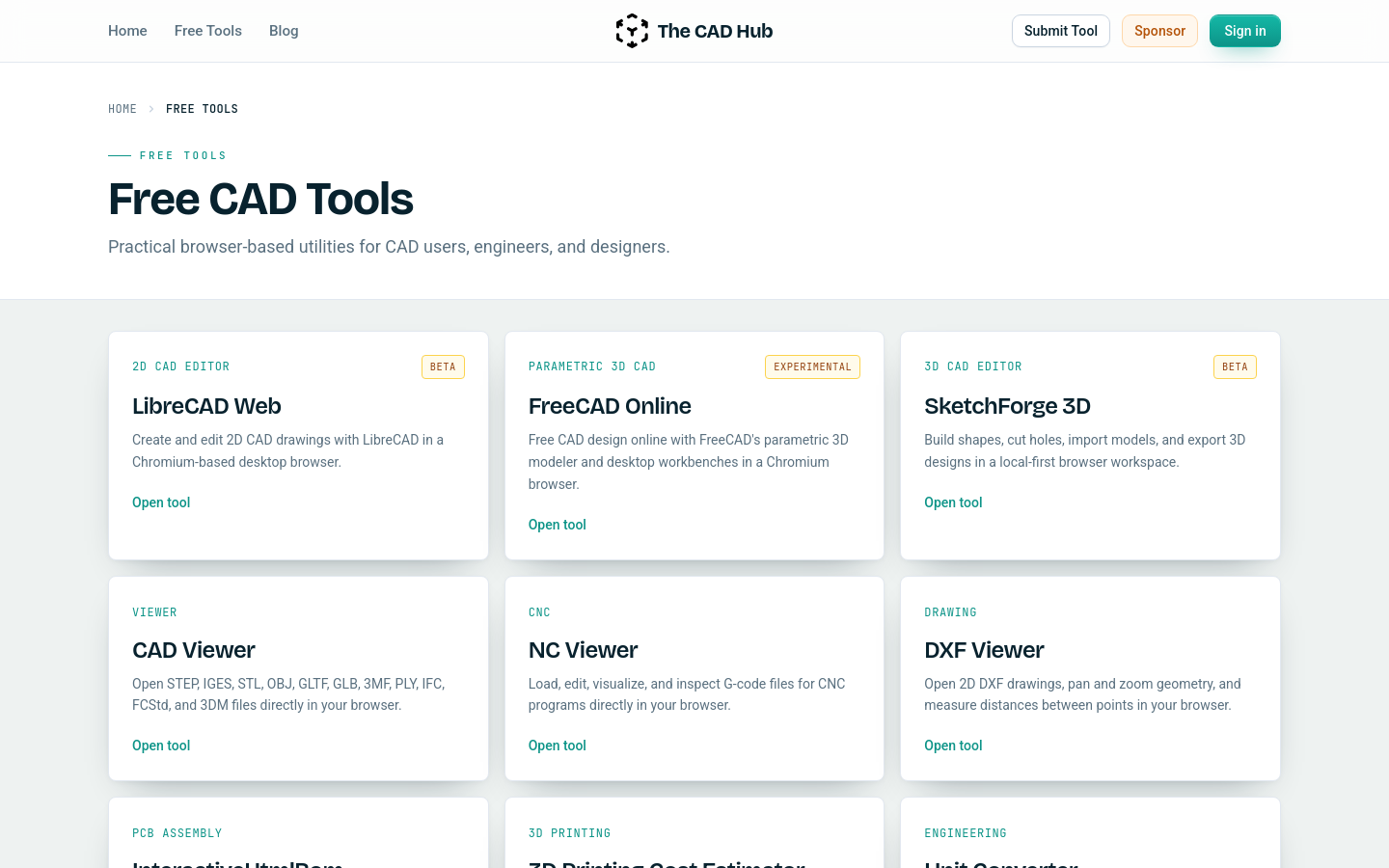This screenshot has height=868, width=1389.
Task: Click the PCB ASSEMBLY category label
Action: pos(177,833)
